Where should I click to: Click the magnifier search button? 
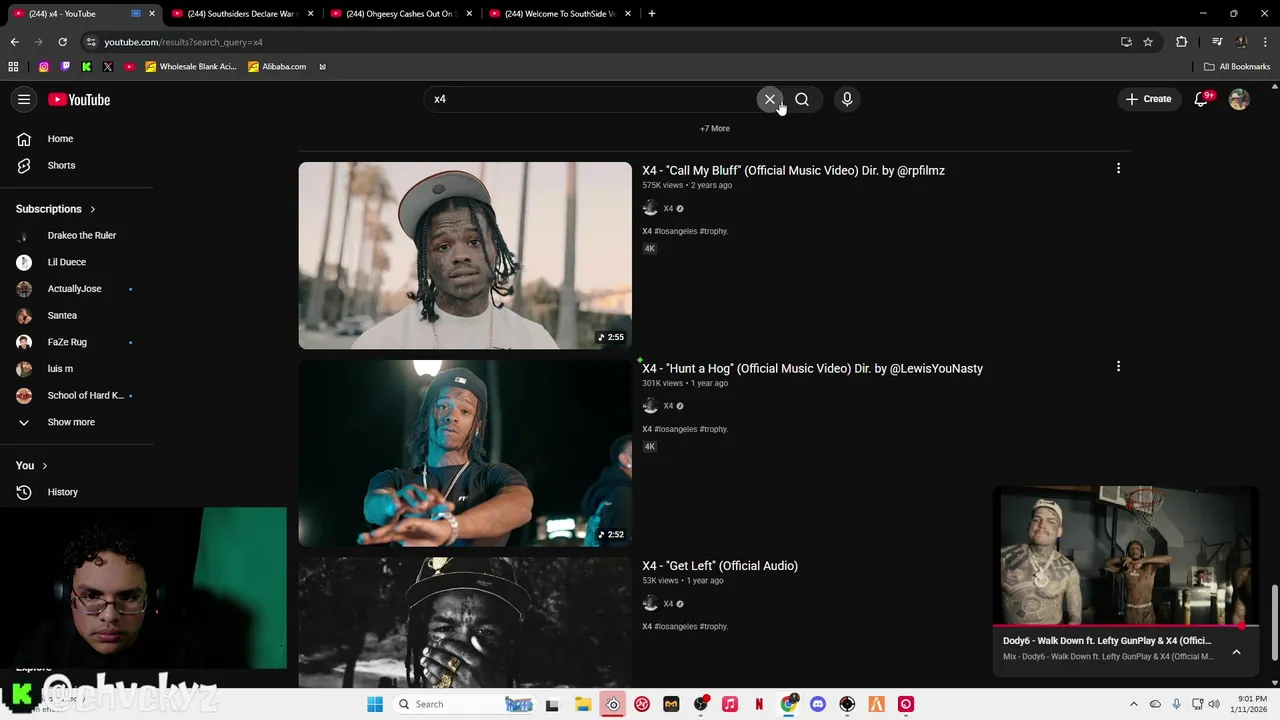(802, 99)
